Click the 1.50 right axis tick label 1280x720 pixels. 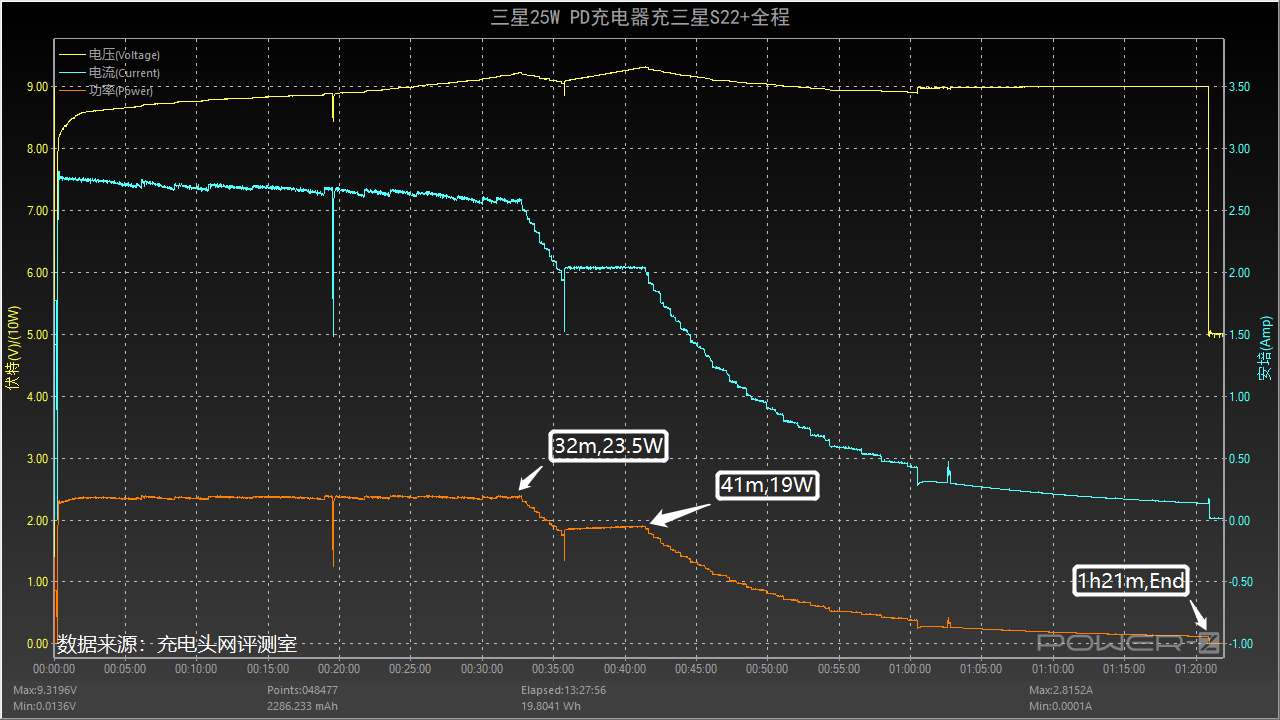pyautogui.click(x=1239, y=335)
